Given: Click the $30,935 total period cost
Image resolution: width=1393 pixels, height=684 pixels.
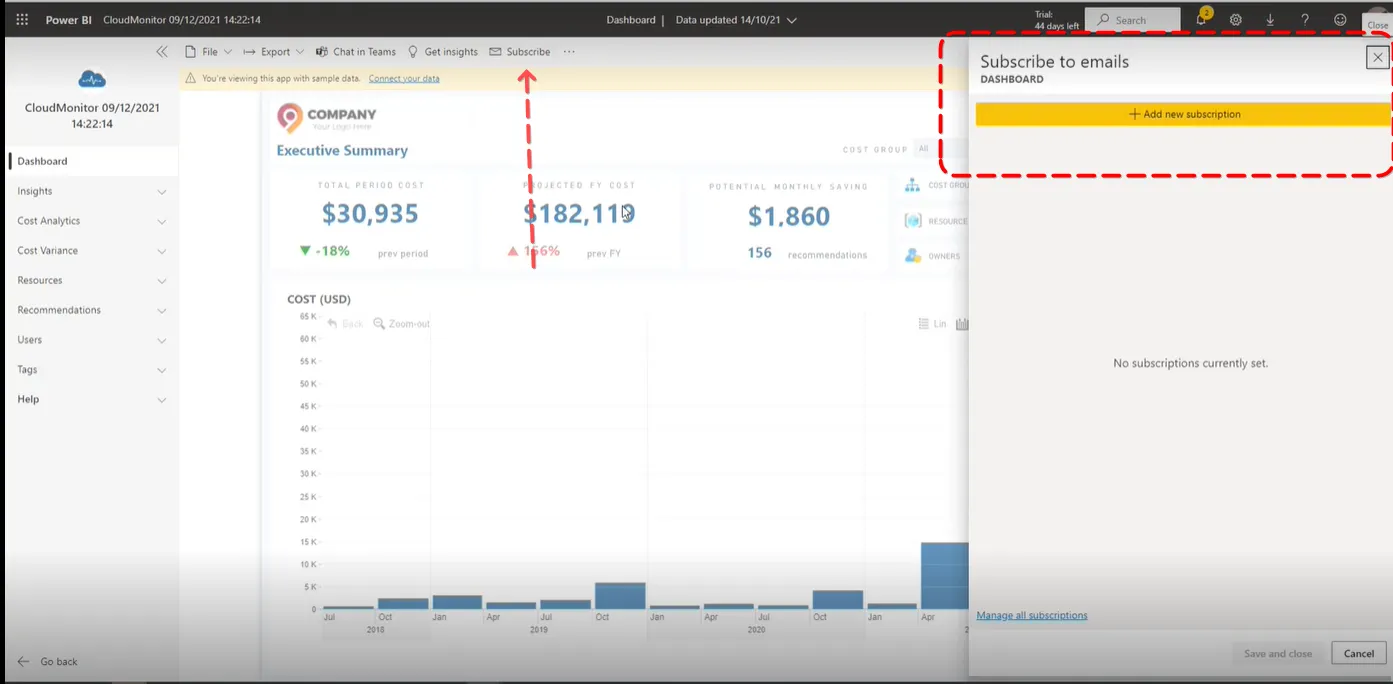Looking at the screenshot, I should point(370,213).
